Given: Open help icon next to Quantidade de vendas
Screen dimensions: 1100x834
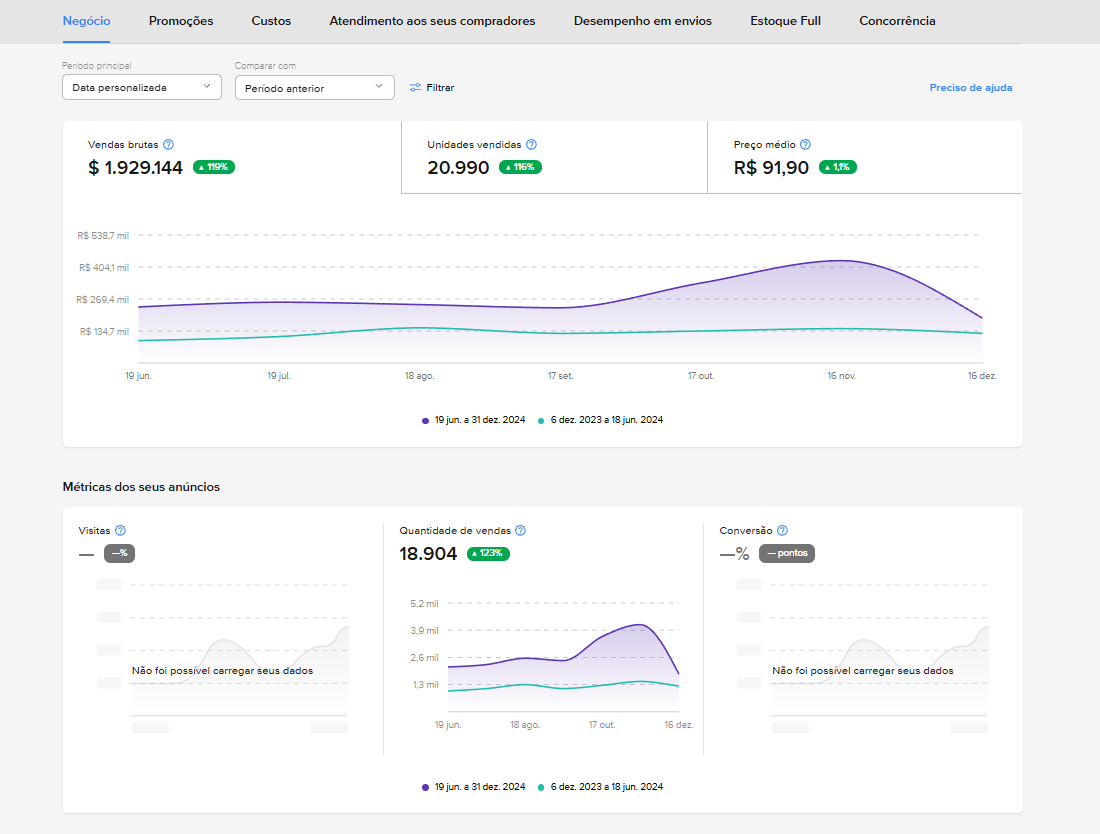Looking at the screenshot, I should pos(521,530).
